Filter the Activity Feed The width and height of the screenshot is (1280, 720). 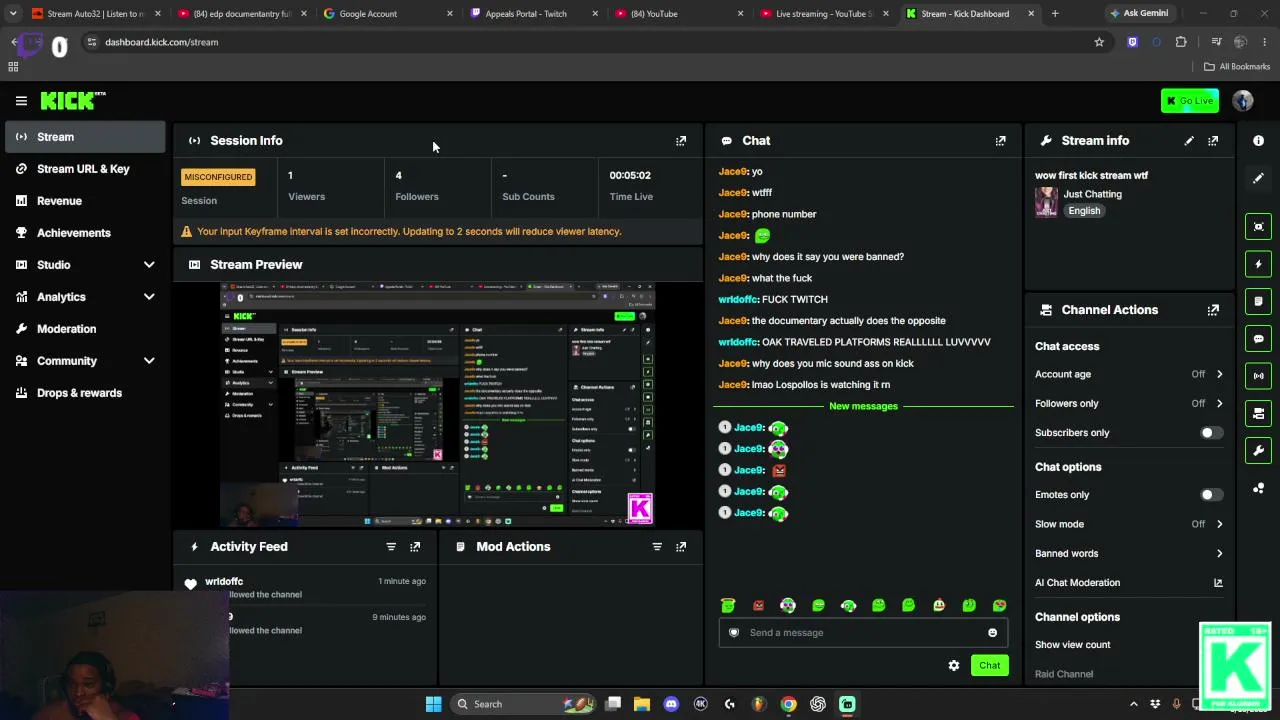(391, 547)
